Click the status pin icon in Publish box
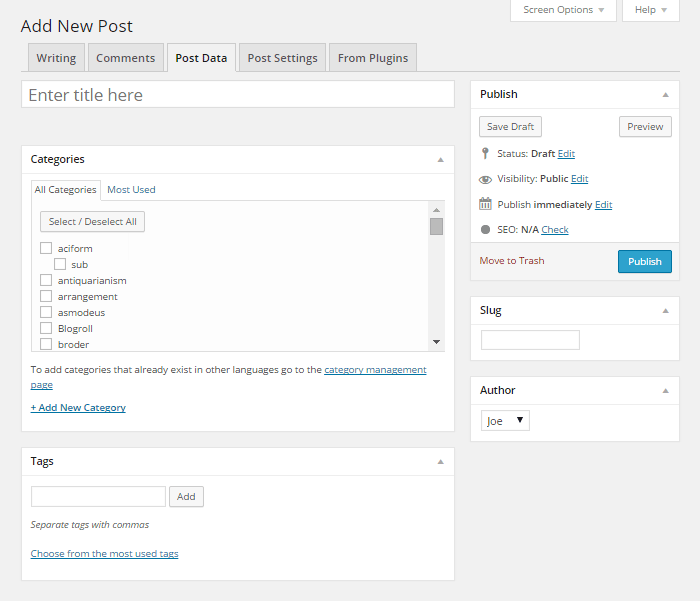 coord(485,154)
